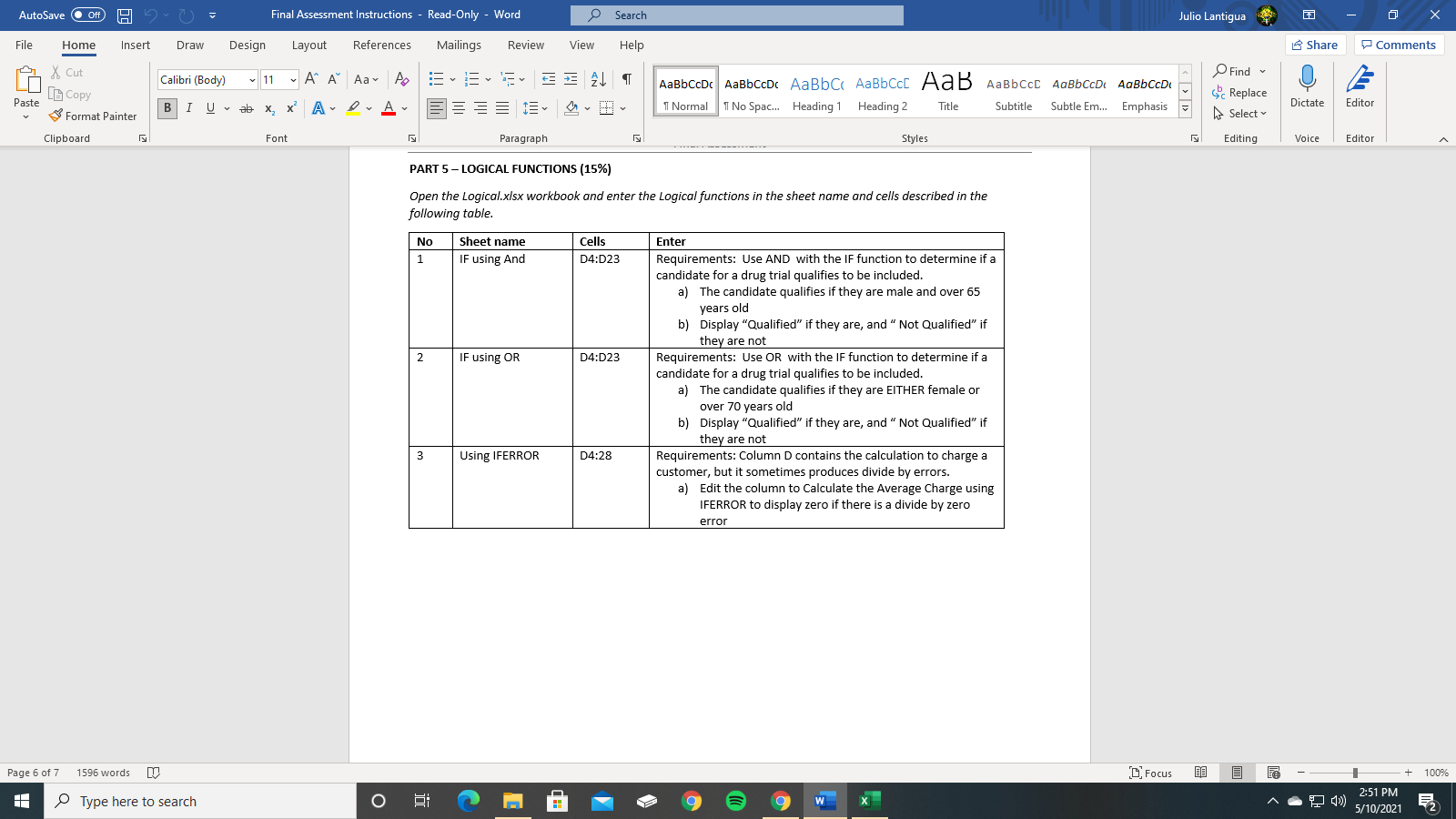This screenshot has width=1456, height=819.
Task: Click the Share button
Action: (1315, 44)
